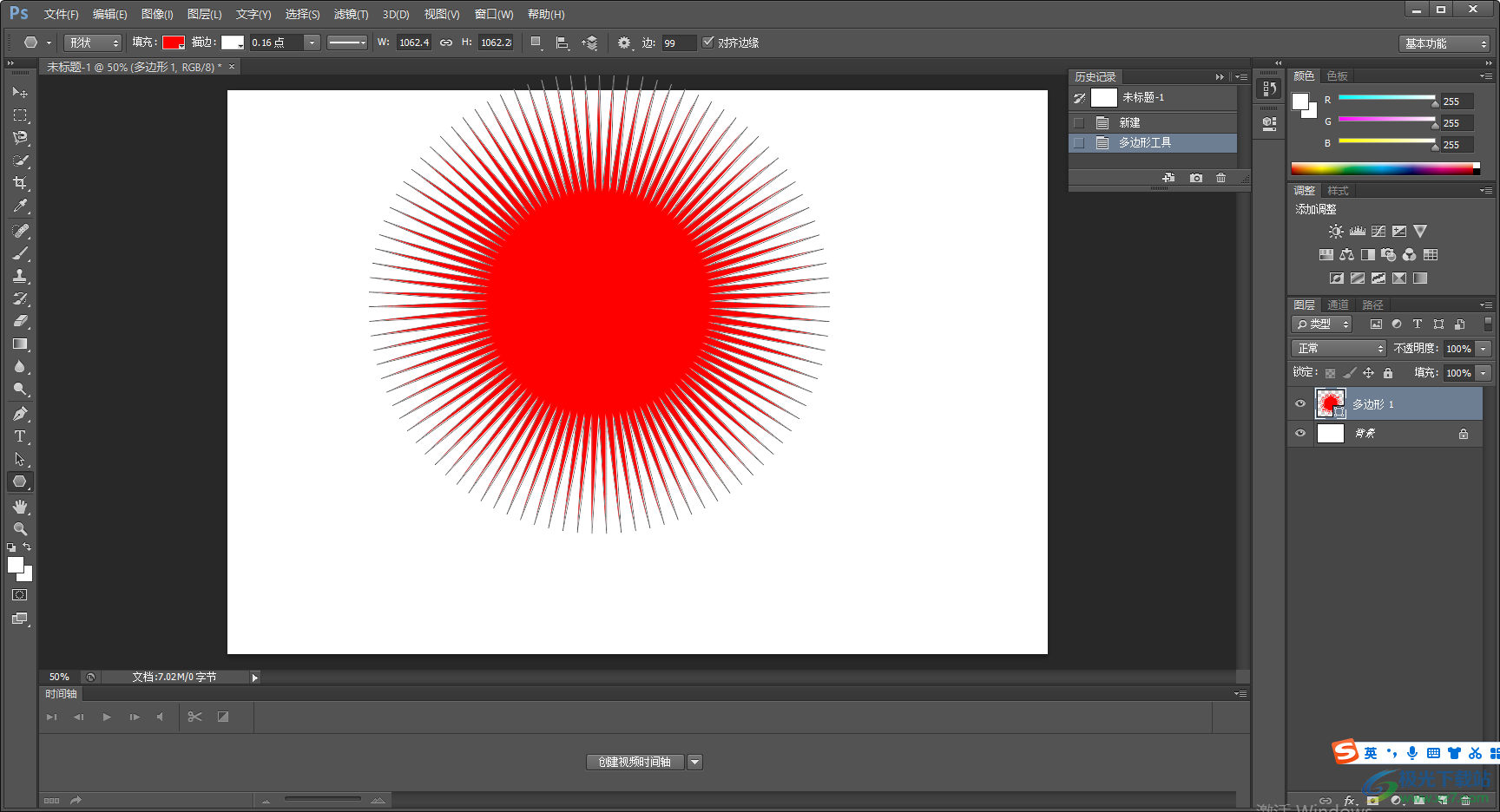Select the Spot Healing Brush tool
Screen dimensions: 1500x812
tap(20, 231)
